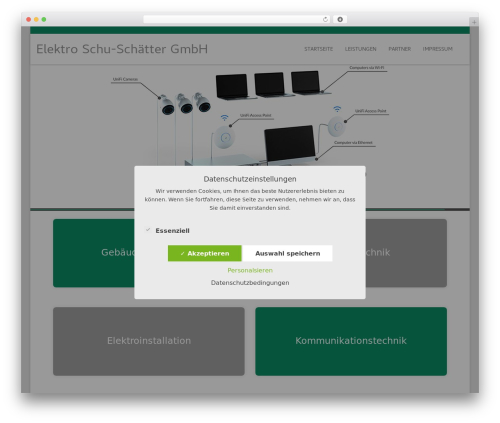Click the UniFi network diagram banner image
Viewport: 500px width, 423px height.
tap(250, 137)
